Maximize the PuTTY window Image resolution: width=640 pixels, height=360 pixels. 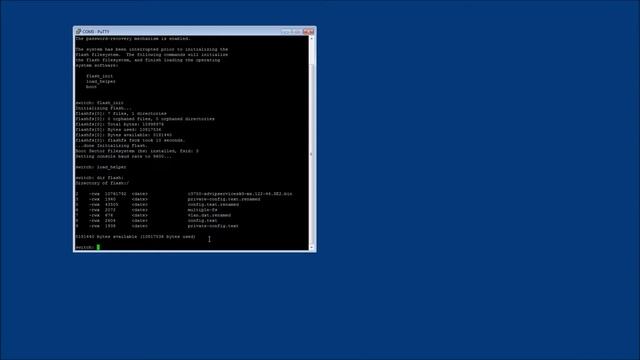point(297,31)
